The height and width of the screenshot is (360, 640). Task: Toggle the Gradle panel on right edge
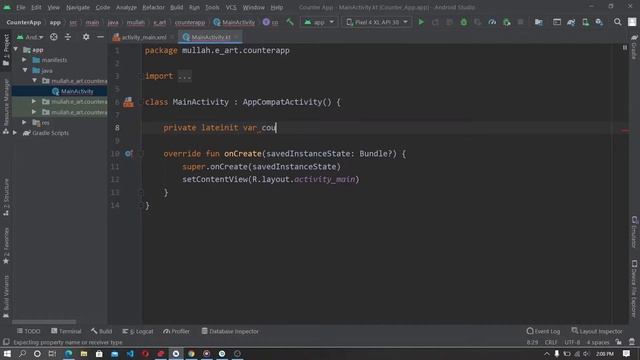[x=634, y=47]
